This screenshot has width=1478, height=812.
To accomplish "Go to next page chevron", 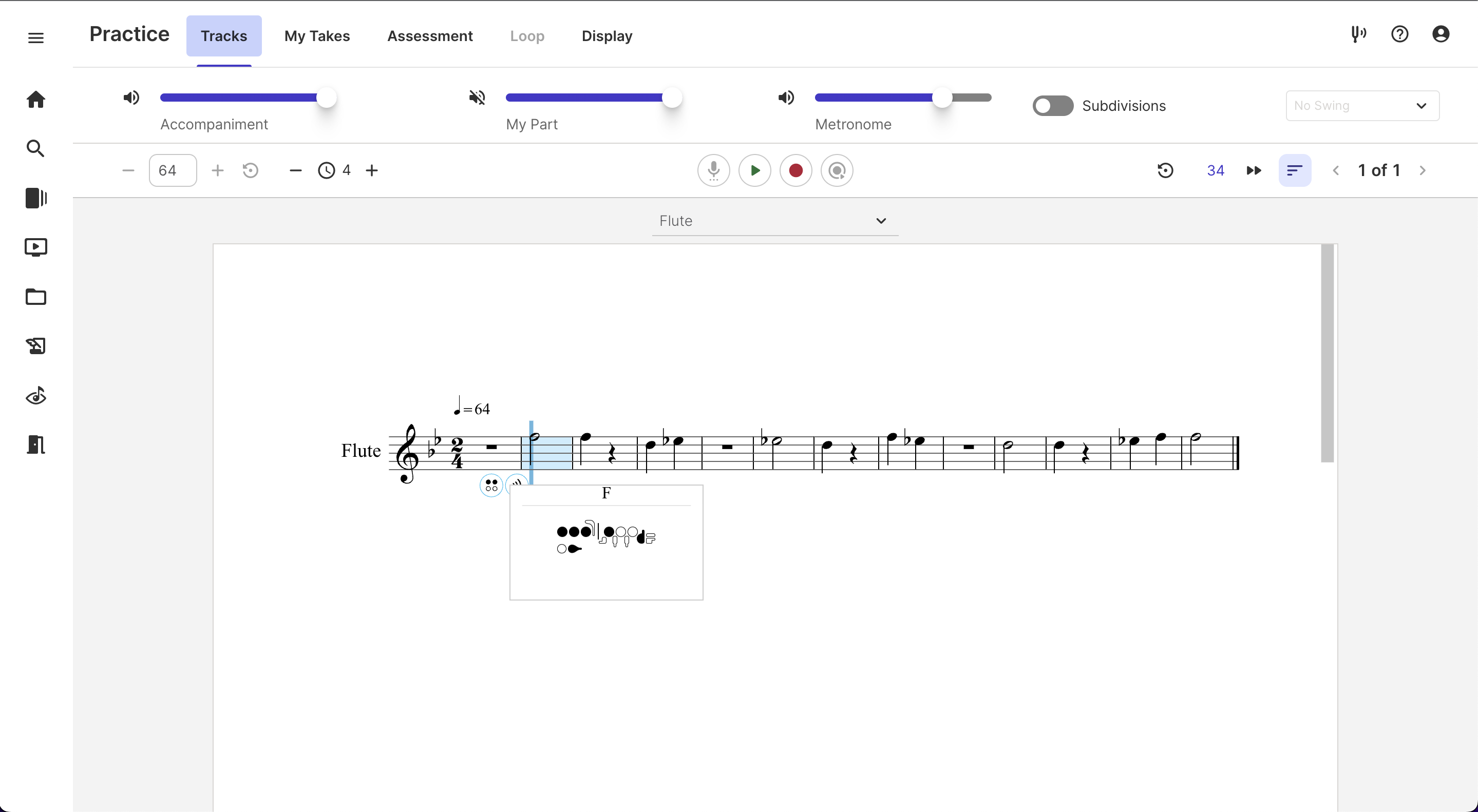I will click(x=1423, y=170).
